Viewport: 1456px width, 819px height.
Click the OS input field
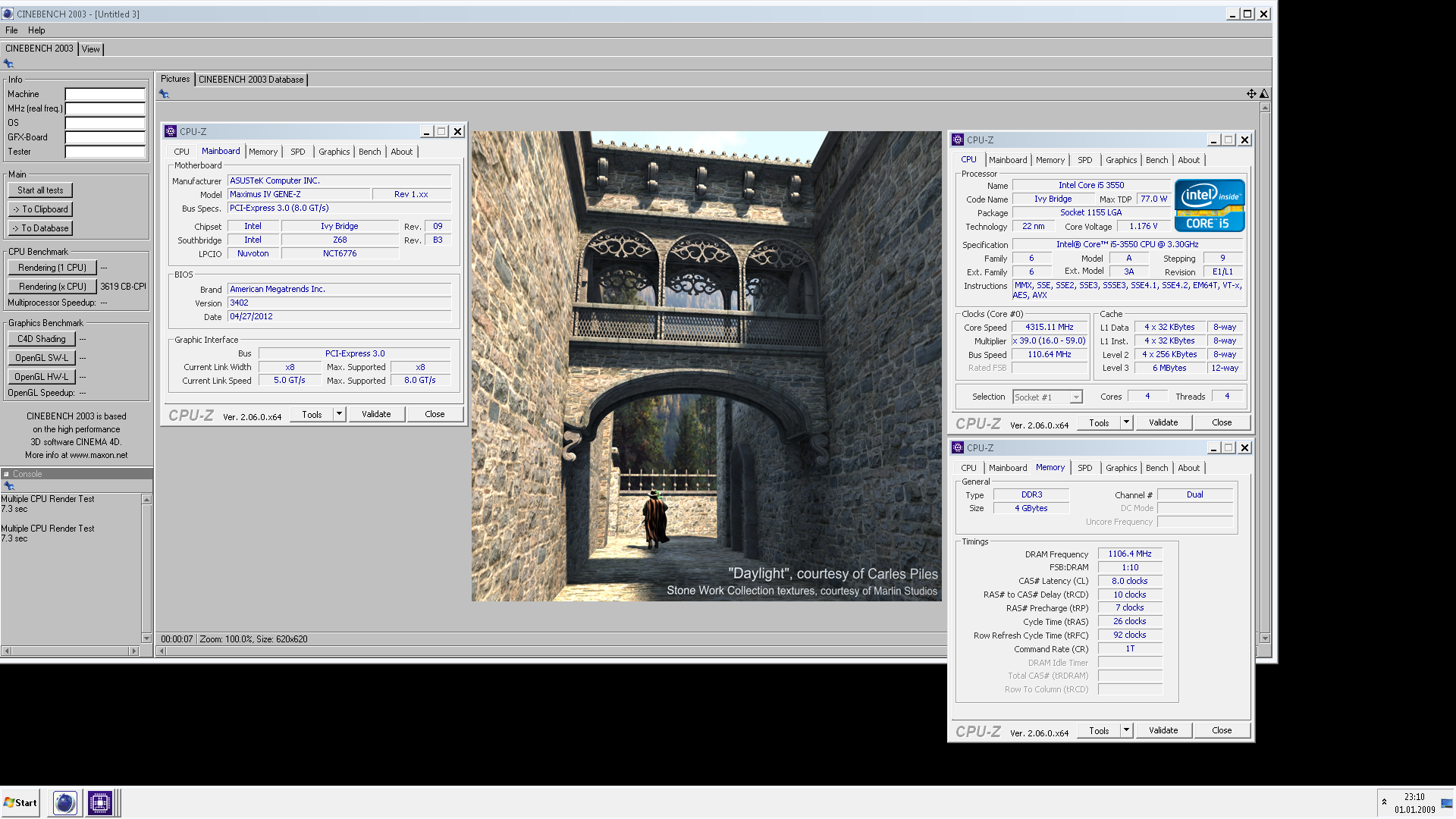tap(105, 124)
